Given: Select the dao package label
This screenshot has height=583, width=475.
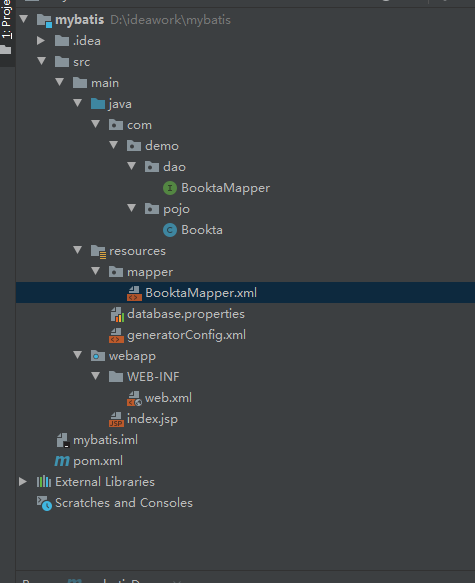Looking at the screenshot, I should 174,167.
